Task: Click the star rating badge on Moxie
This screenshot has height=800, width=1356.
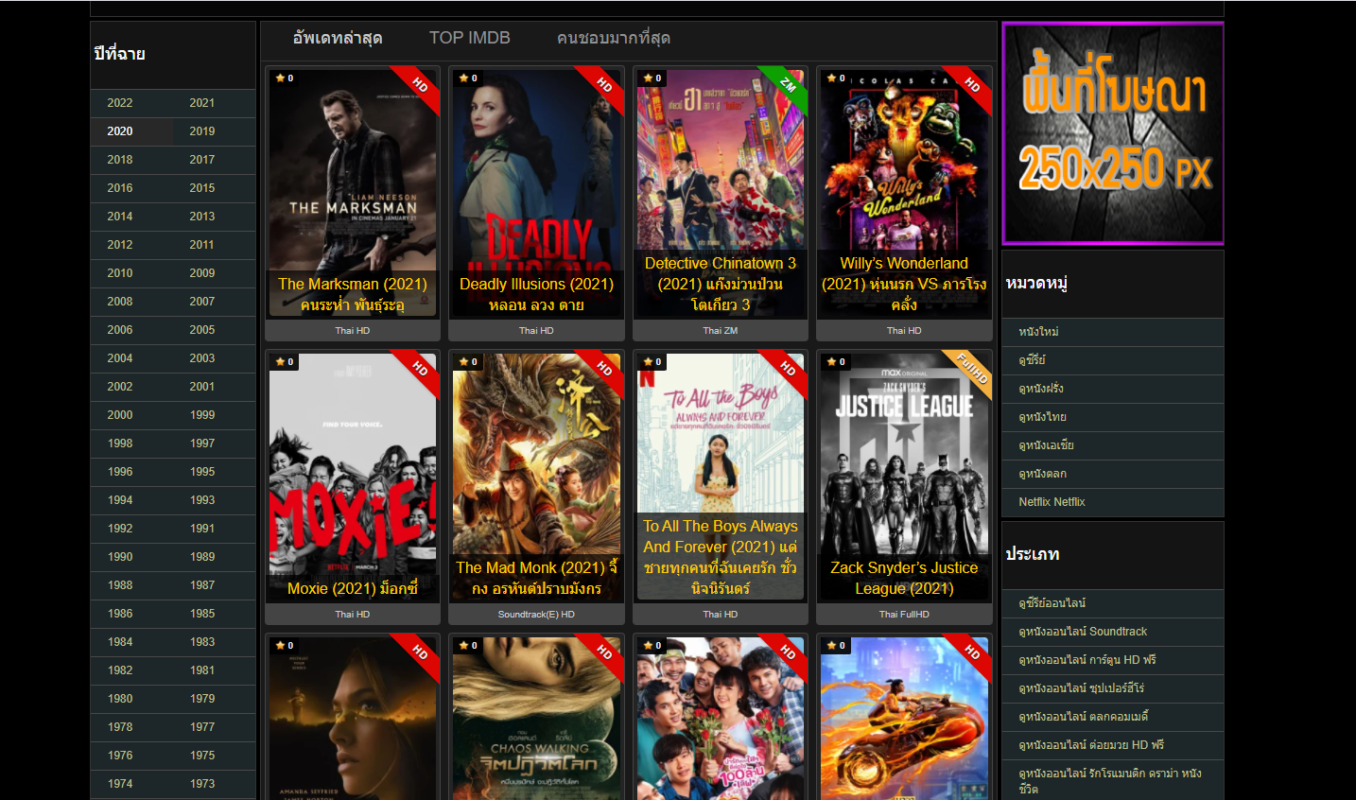Action: tap(284, 362)
